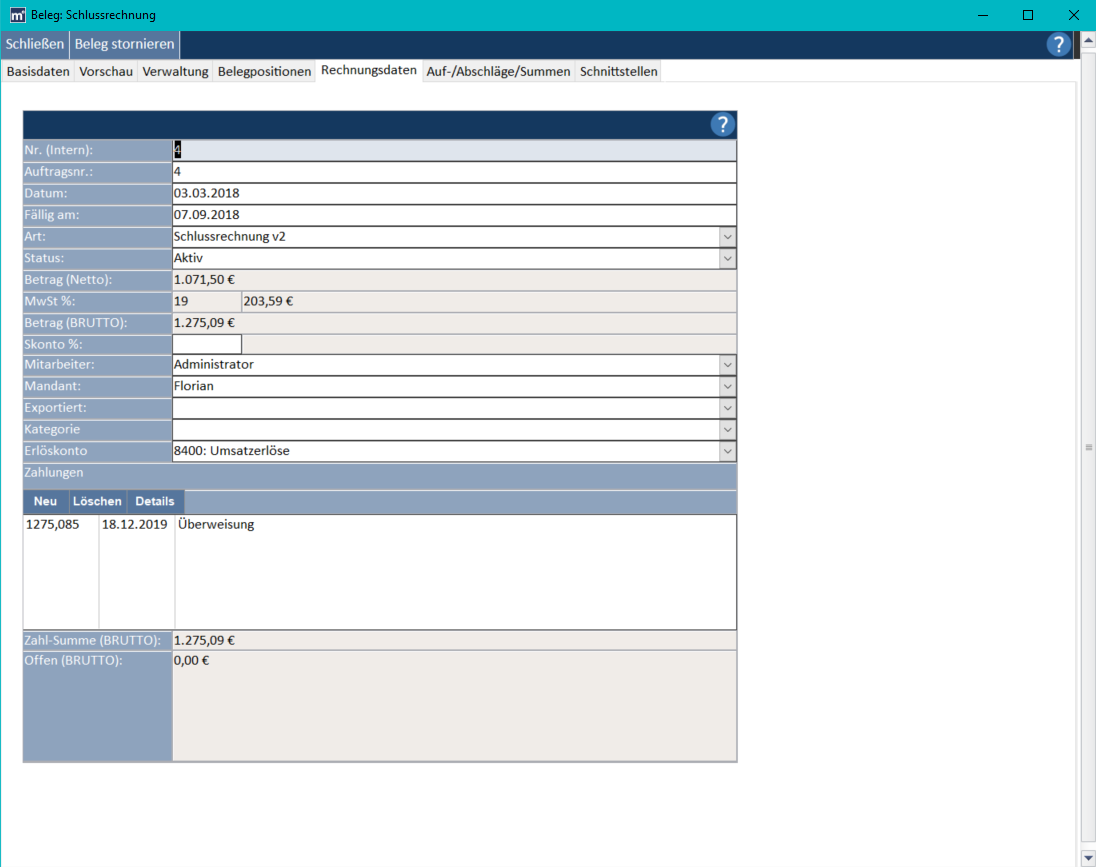The height and width of the screenshot is (867, 1096).
Task: Click Beleg stornieren
Action: [x=125, y=44]
